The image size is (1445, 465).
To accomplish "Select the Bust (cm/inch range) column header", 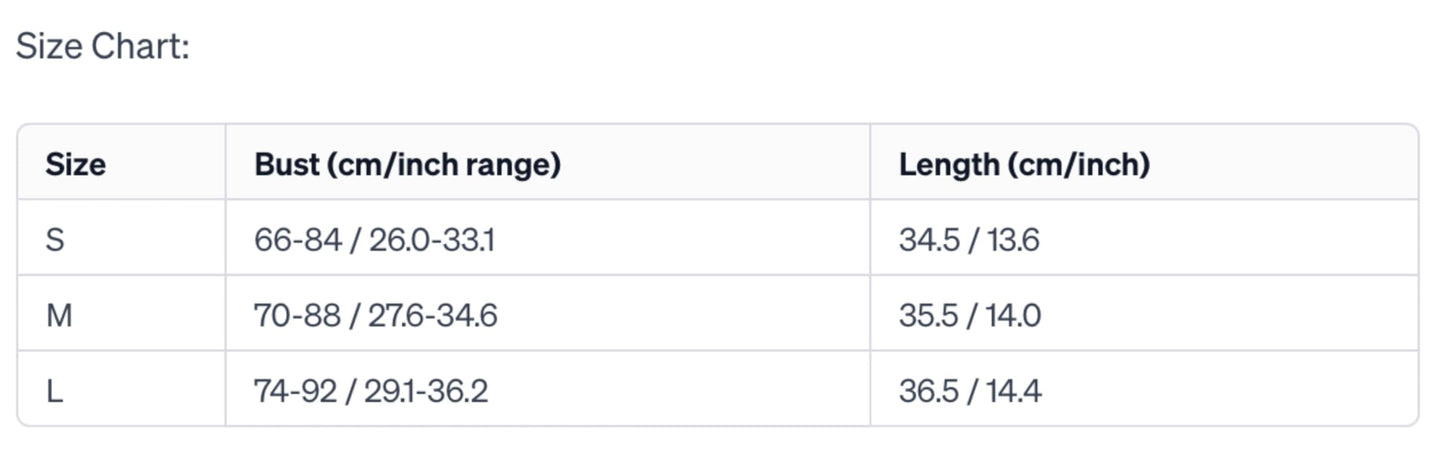I will point(407,165).
